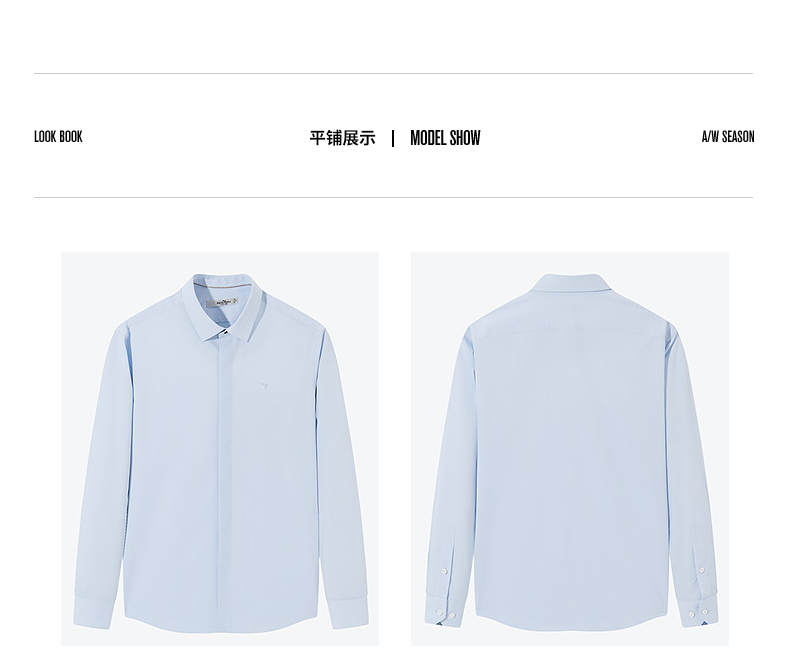Click the vertical divider beside MODEL SHOW

[393, 138]
